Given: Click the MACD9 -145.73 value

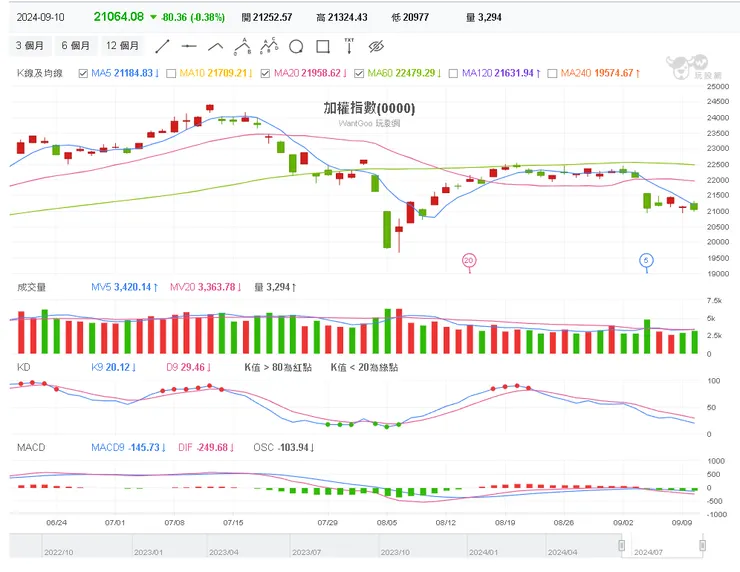Looking at the screenshot, I should point(128,447).
